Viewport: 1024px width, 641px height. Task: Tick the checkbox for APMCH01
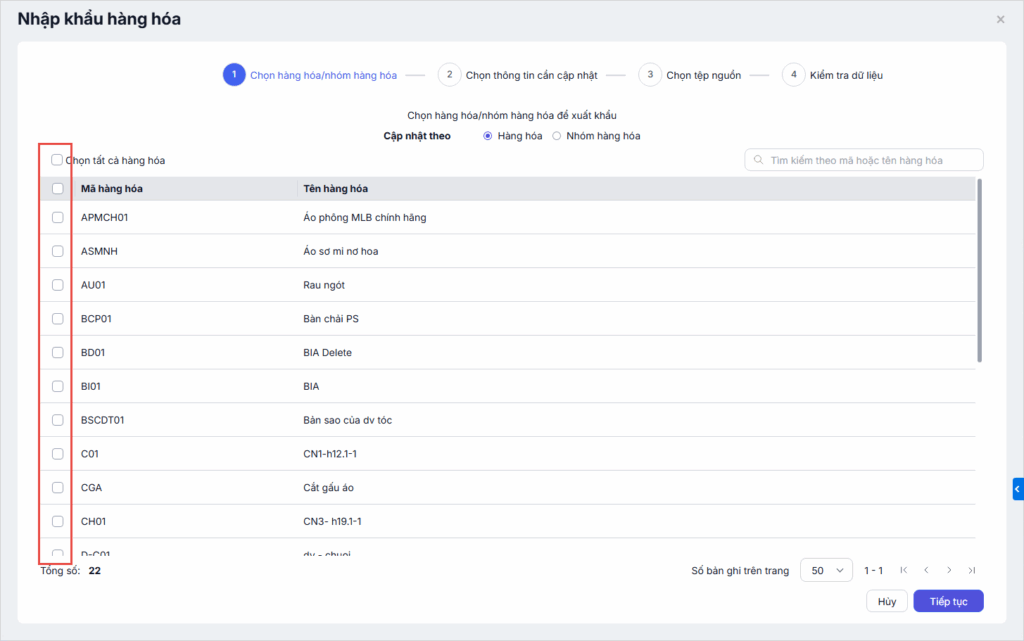(x=58, y=217)
